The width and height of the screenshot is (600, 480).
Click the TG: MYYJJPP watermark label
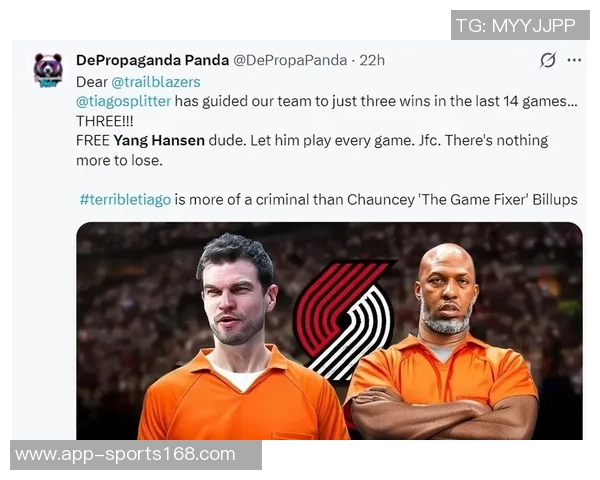[x=520, y=25]
